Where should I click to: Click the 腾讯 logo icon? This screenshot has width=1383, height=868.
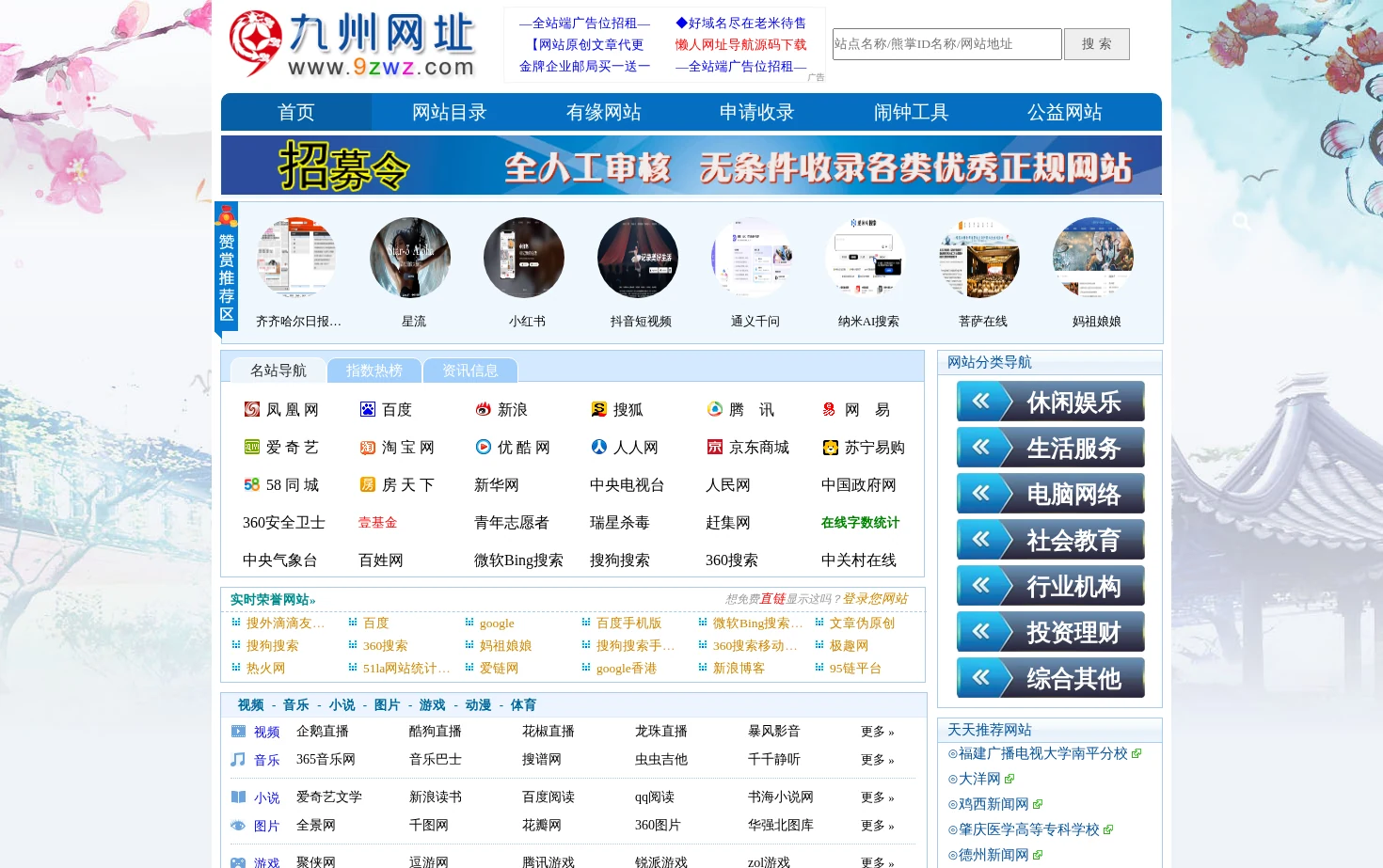click(714, 409)
